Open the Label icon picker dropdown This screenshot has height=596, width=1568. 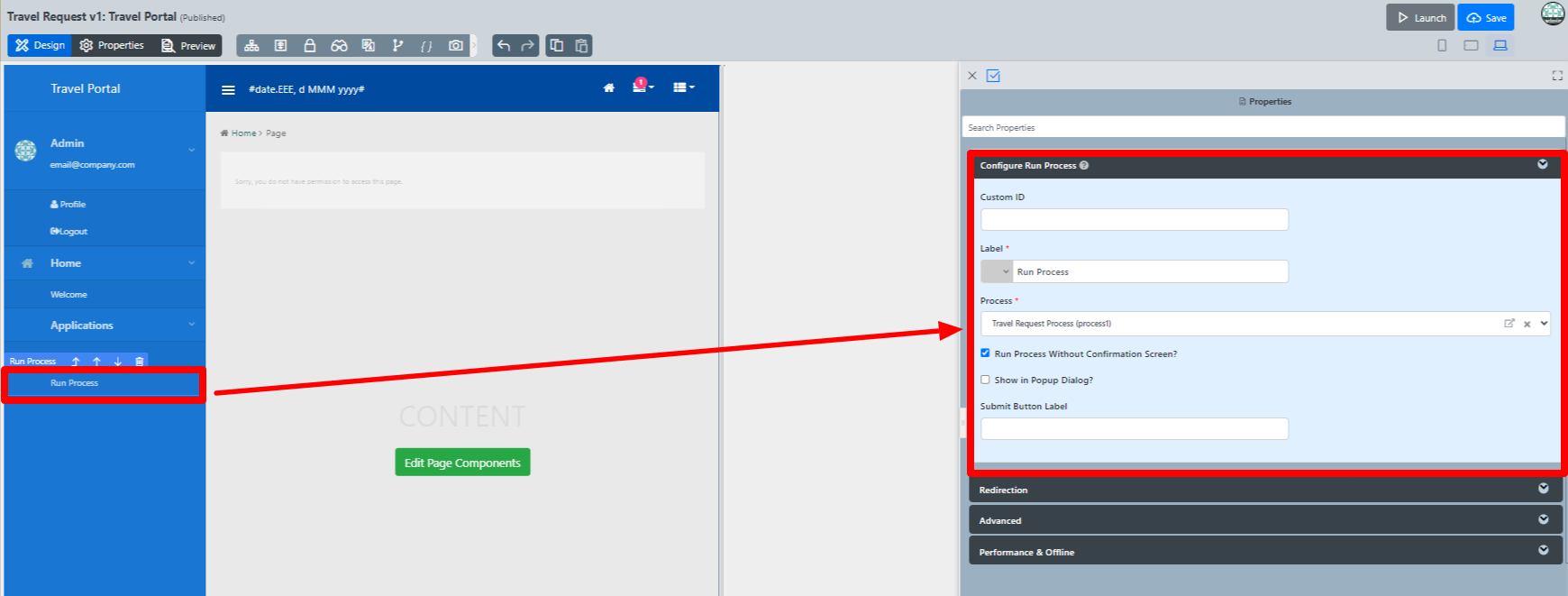coord(997,271)
